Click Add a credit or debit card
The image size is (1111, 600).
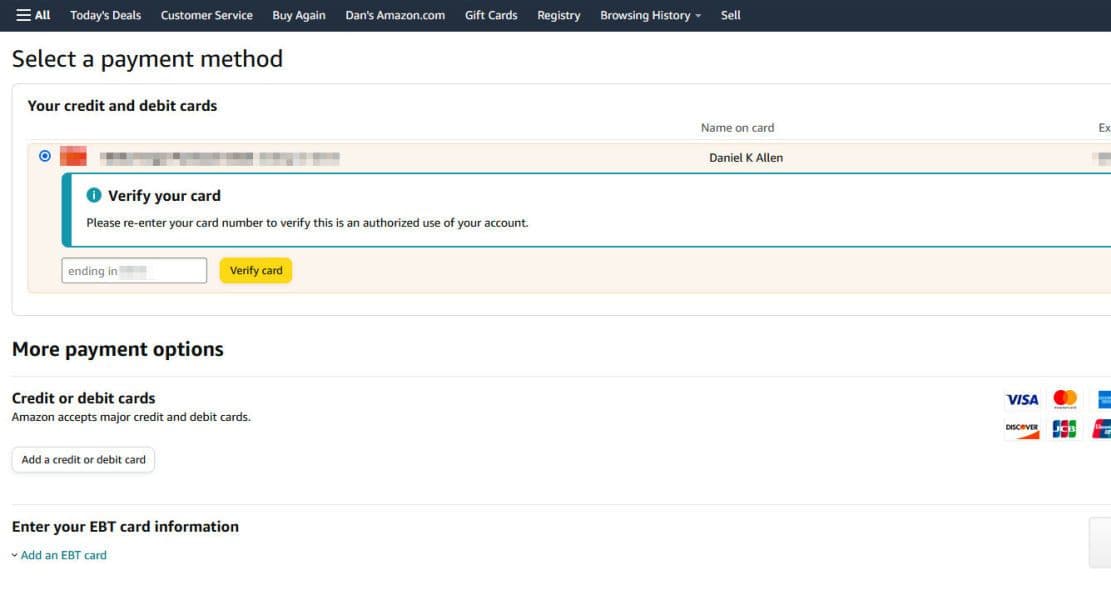(83, 459)
